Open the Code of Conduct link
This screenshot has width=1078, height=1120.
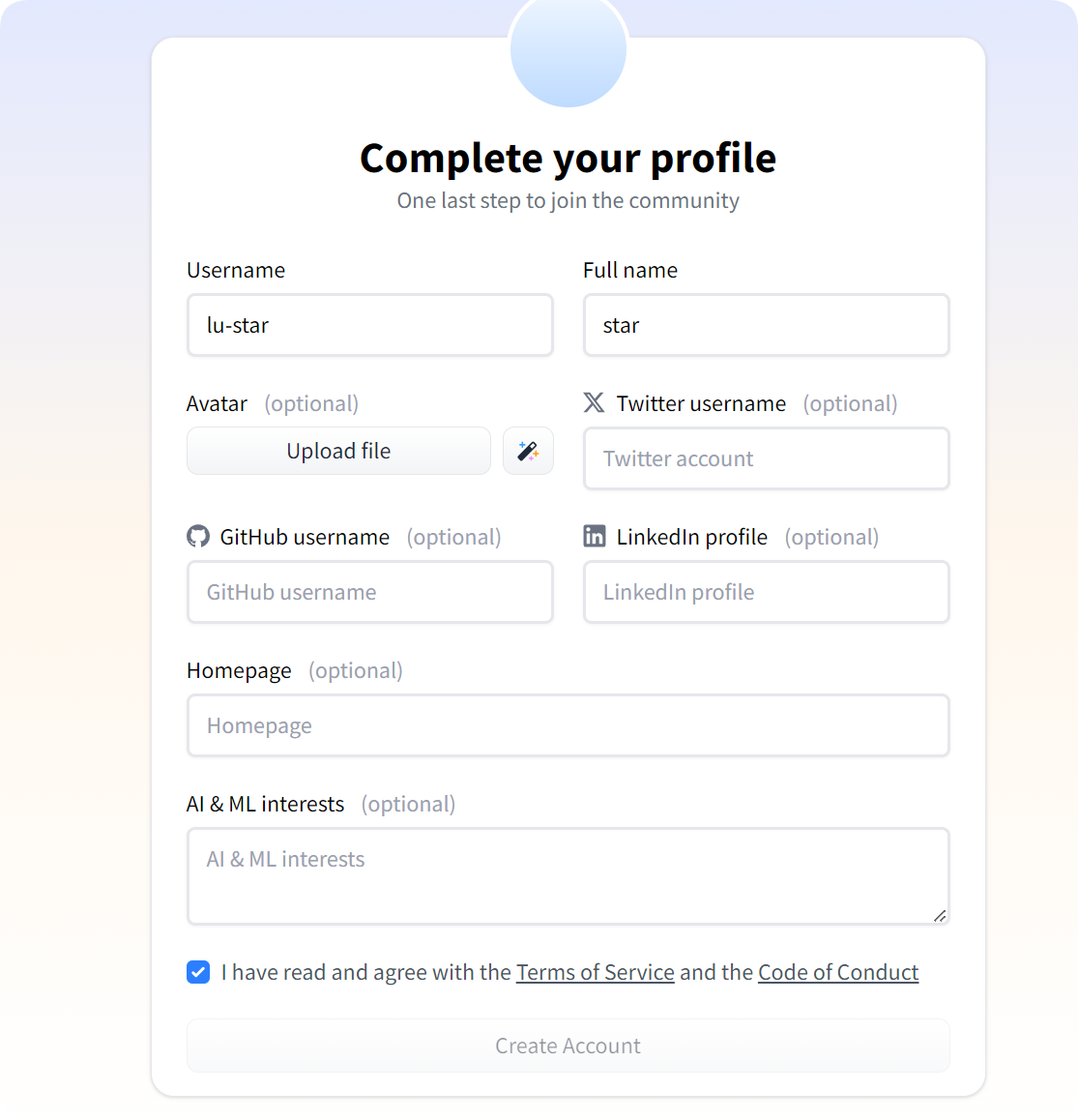[837, 972]
